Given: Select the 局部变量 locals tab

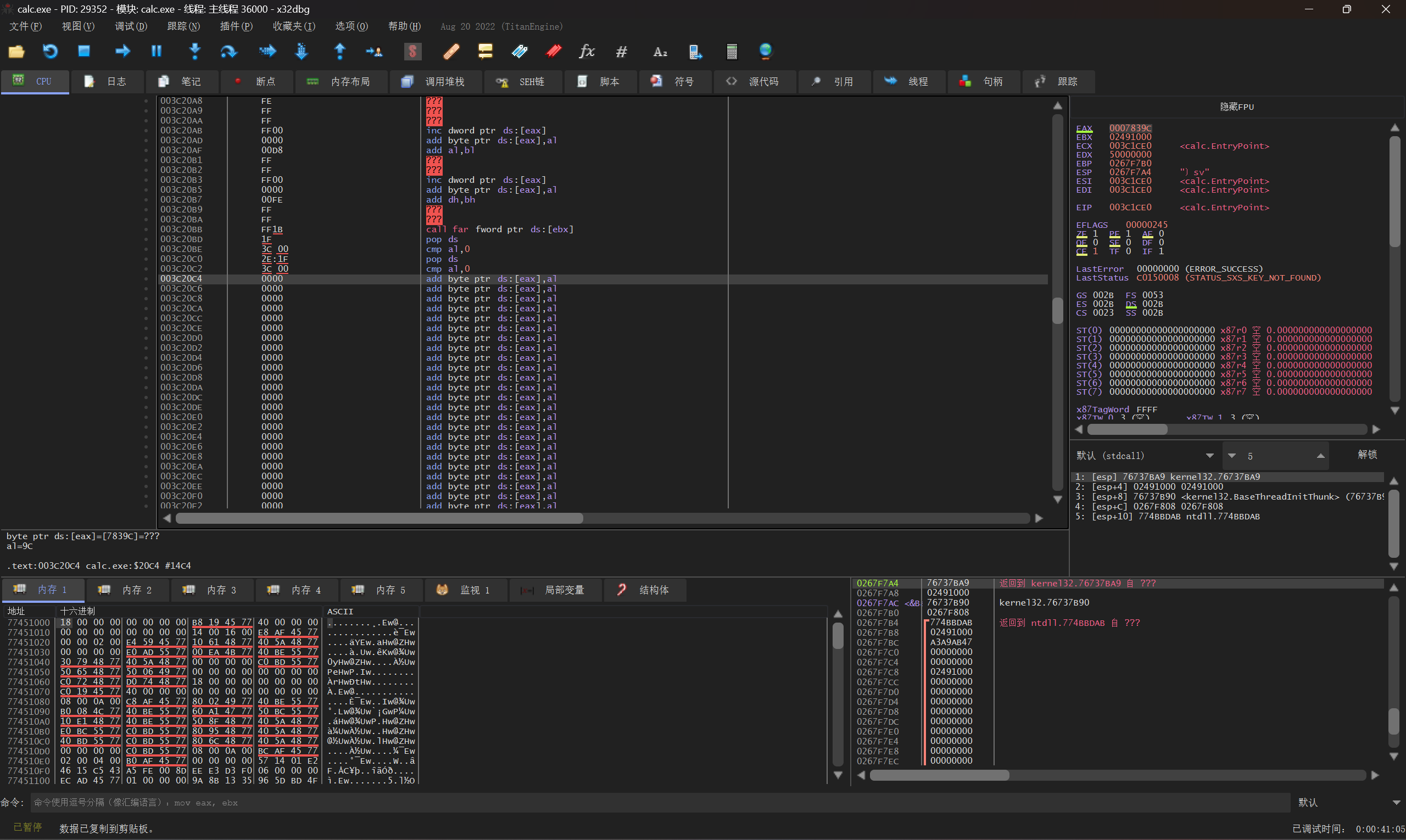Looking at the screenshot, I should [555, 590].
